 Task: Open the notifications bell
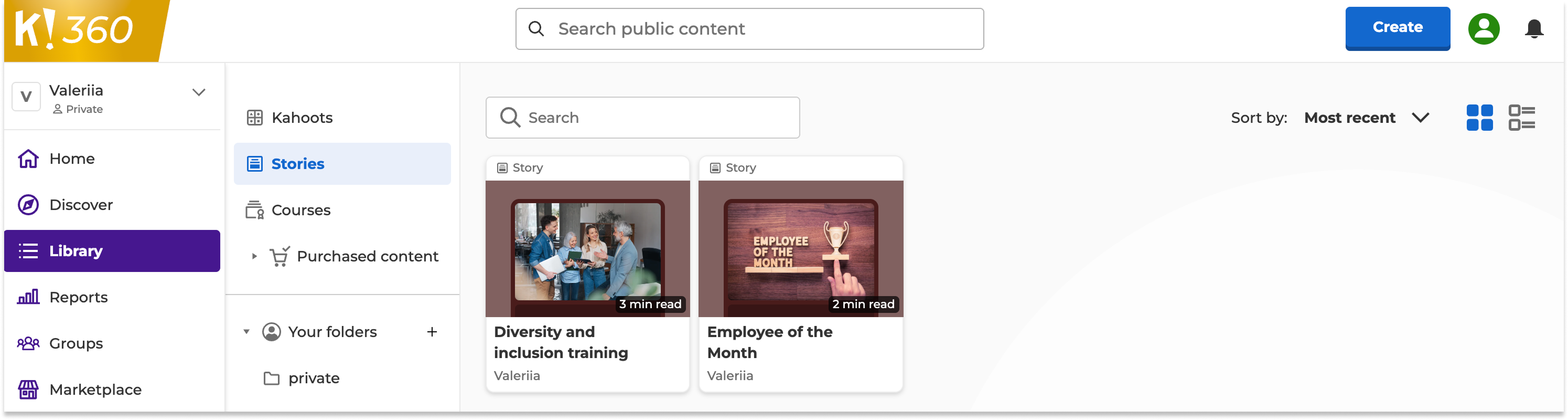click(x=1533, y=29)
